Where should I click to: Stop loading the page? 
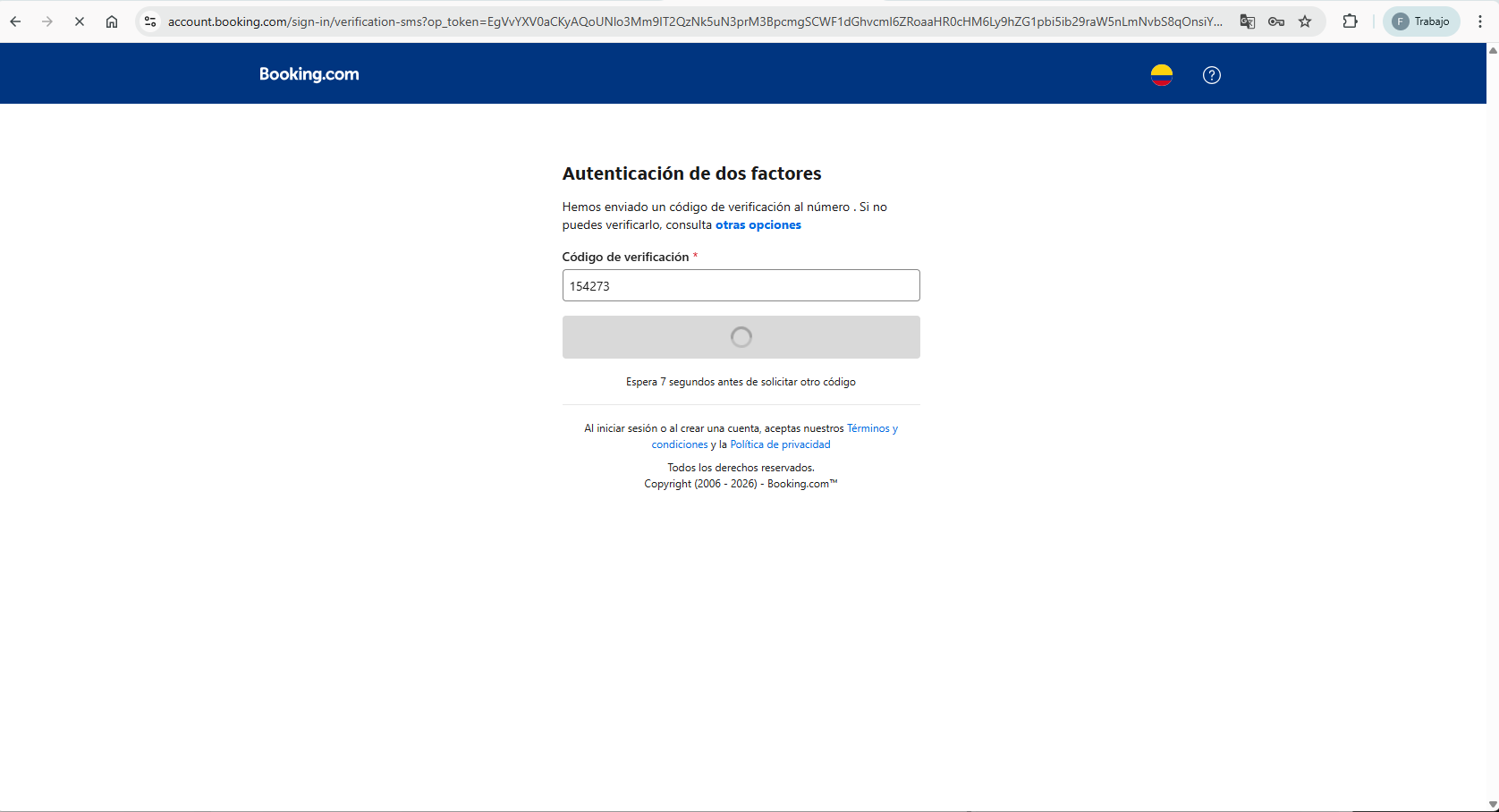80,21
